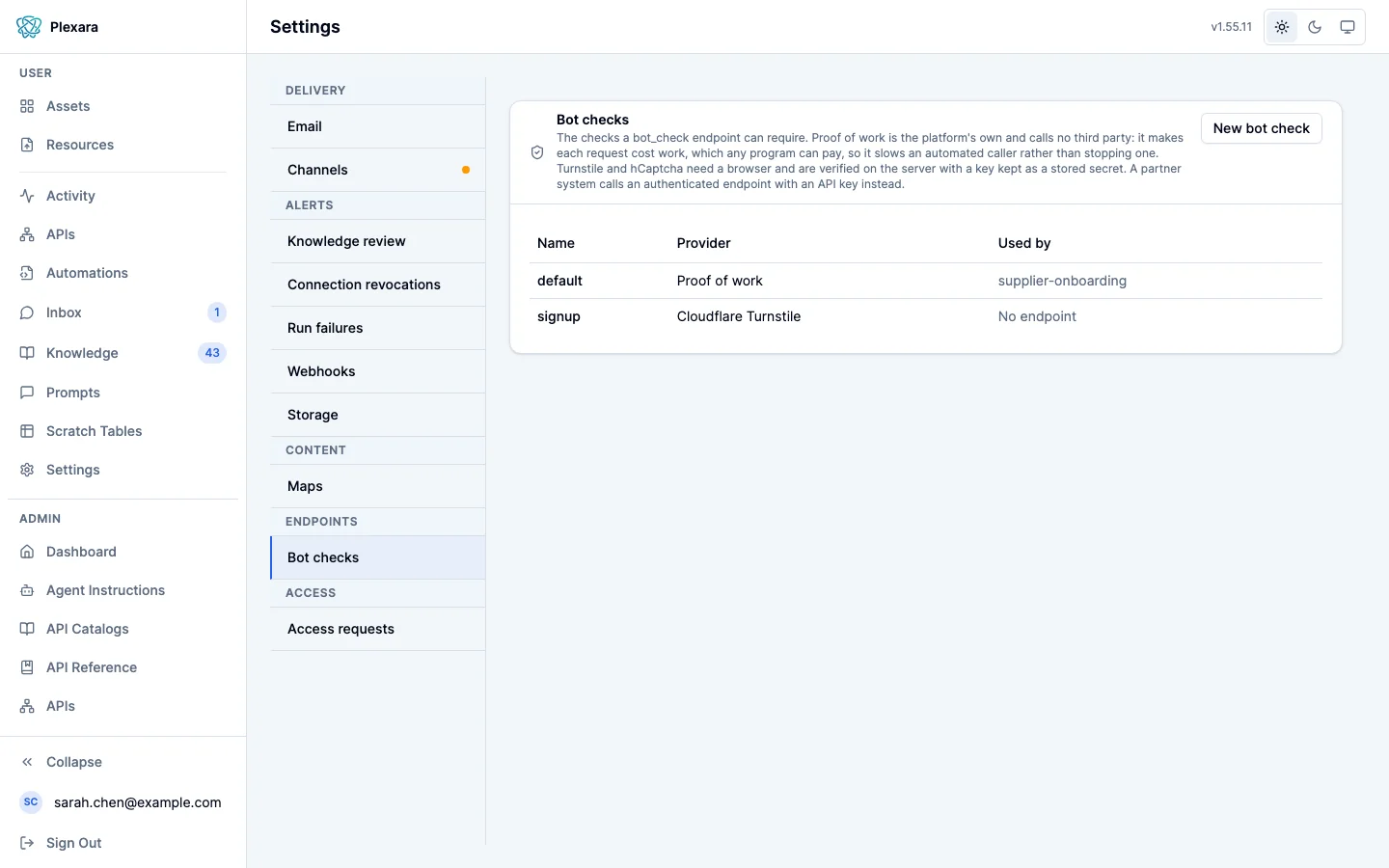Click the shield icon beside Bot checks
This screenshot has height=868, width=1389.
pyautogui.click(x=537, y=152)
